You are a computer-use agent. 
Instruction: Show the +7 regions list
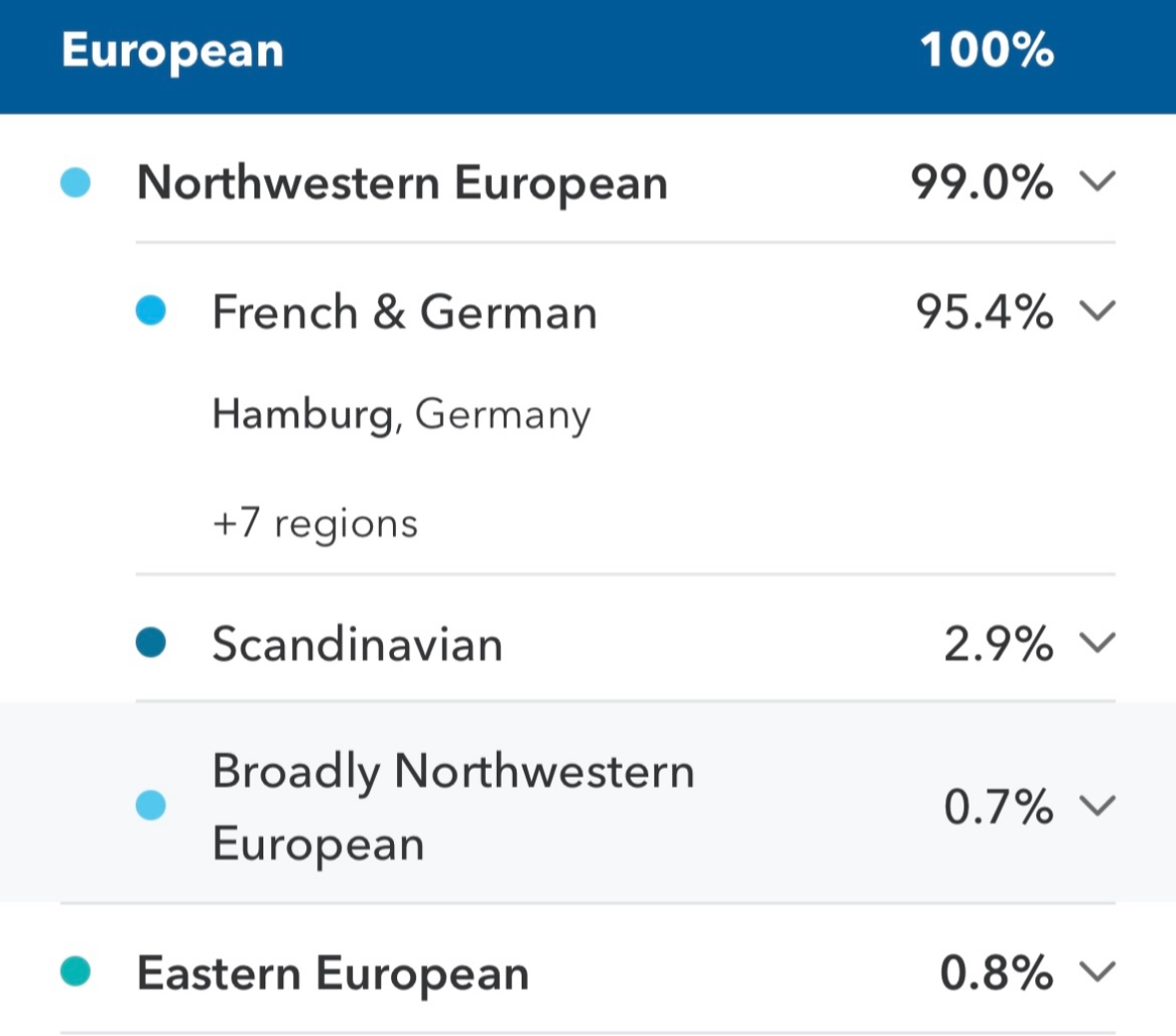click(x=315, y=523)
